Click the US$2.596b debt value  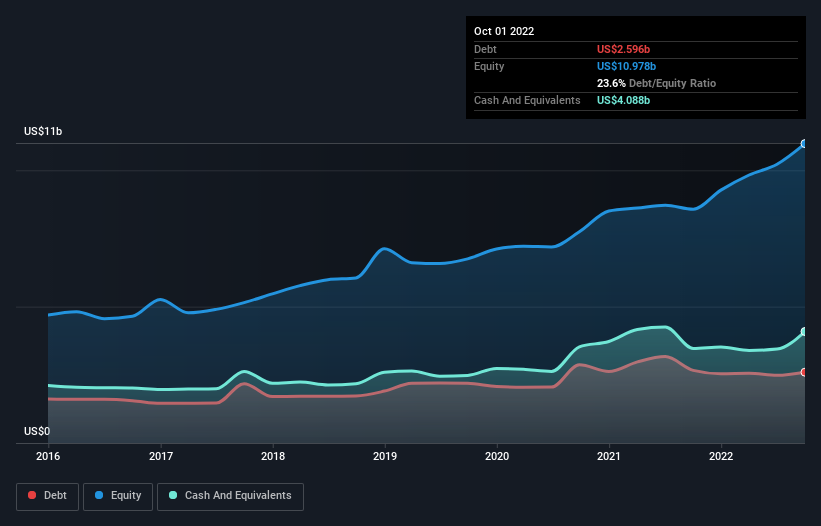[623, 49]
